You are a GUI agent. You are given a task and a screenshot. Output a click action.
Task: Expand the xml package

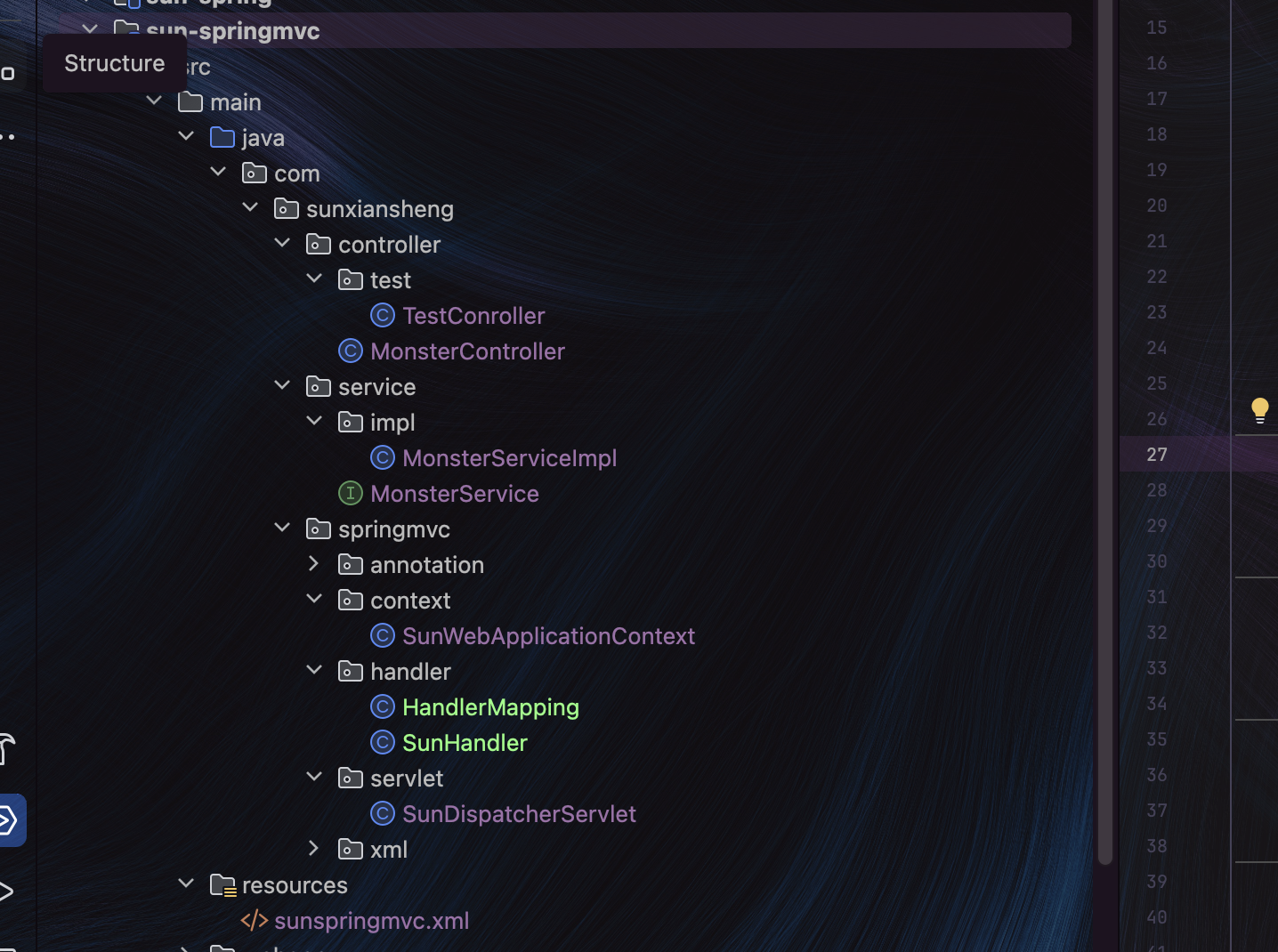[313, 848]
